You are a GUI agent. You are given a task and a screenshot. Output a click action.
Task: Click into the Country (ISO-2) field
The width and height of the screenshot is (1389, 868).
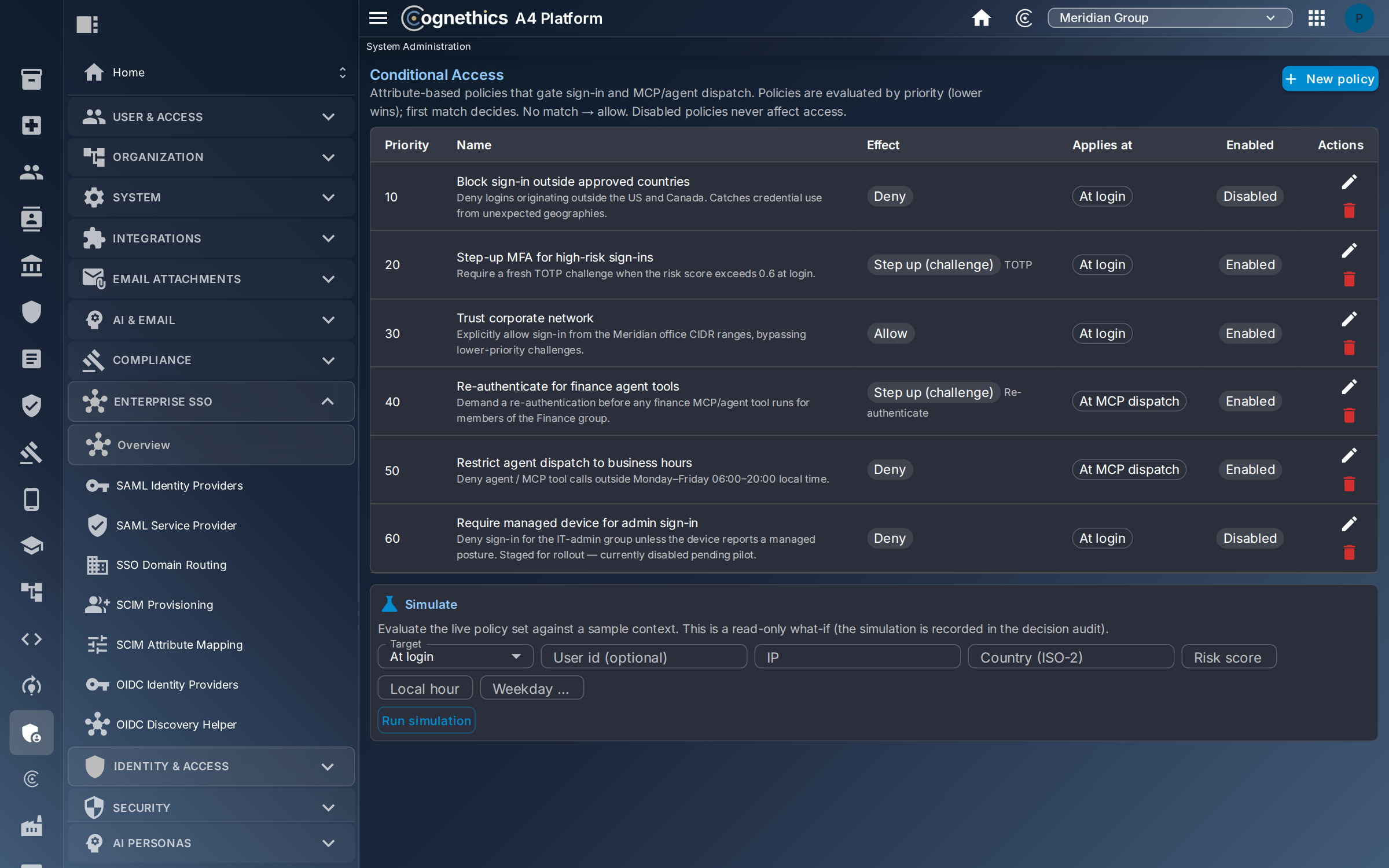click(1071, 657)
